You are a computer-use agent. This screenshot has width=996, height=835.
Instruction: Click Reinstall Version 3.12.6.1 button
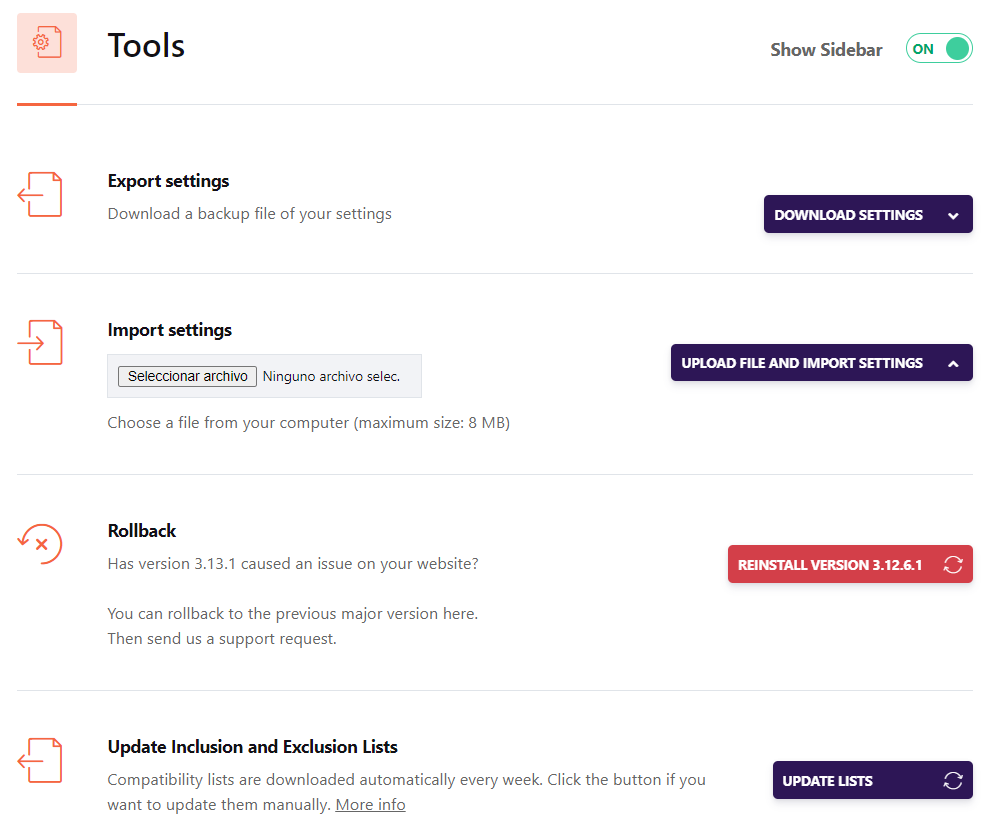tap(850, 564)
